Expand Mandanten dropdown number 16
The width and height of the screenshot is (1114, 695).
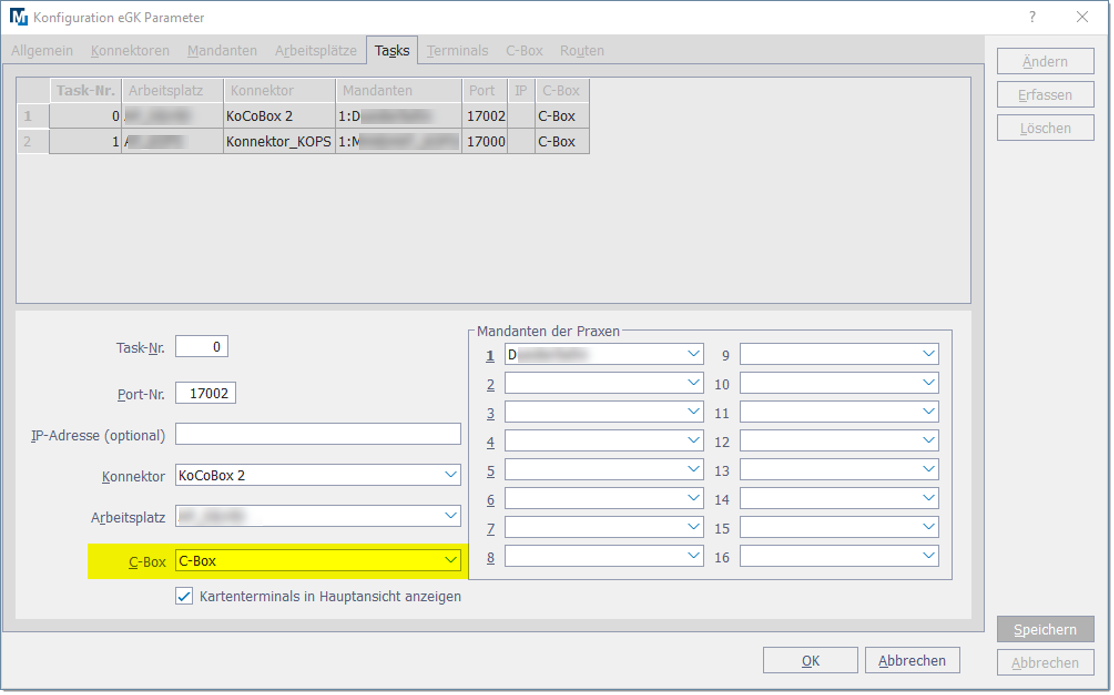tap(928, 557)
